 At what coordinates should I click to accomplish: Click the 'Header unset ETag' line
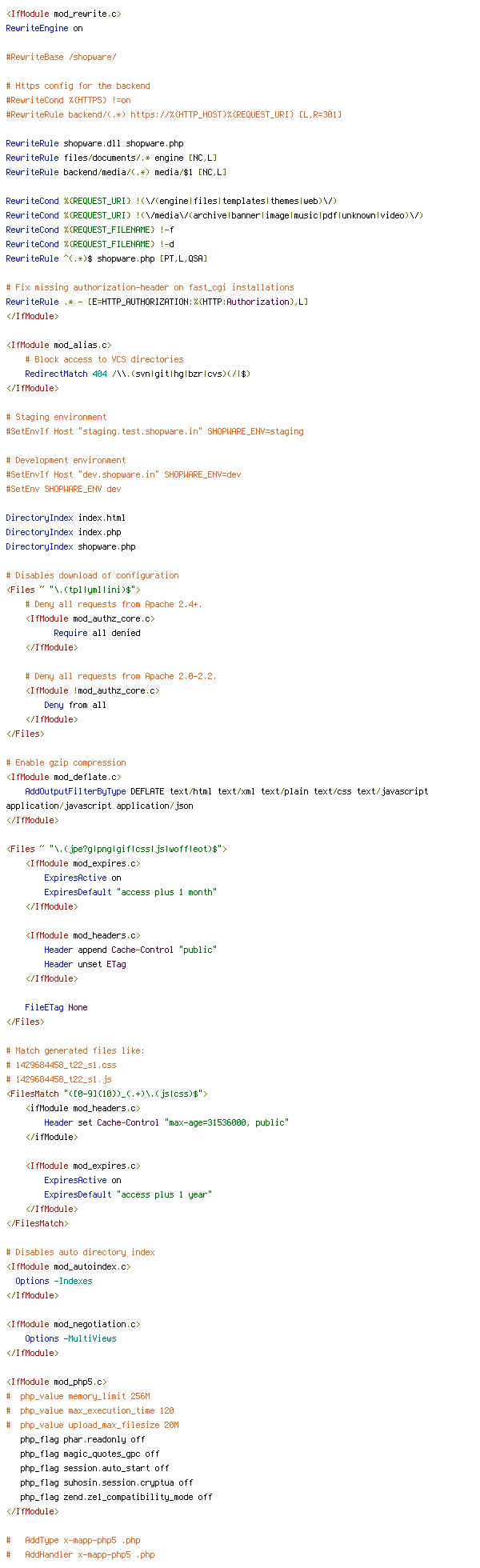(x=85, y=964)
